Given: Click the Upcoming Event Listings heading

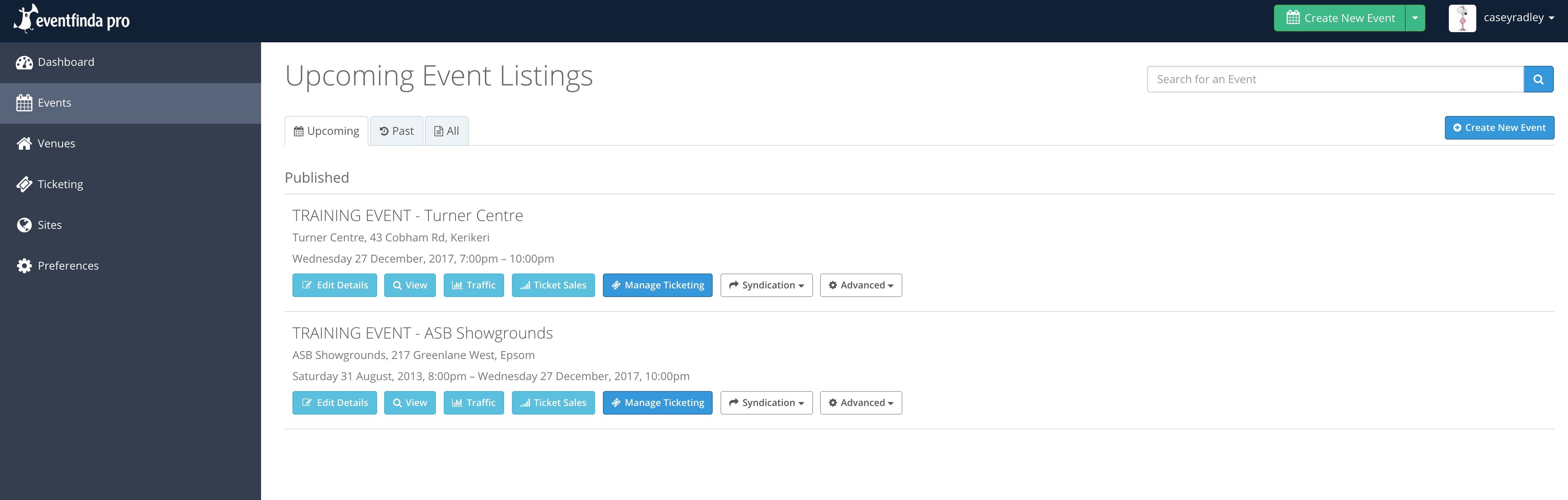Looking at the screenshot, I should (x=438, y=76).
